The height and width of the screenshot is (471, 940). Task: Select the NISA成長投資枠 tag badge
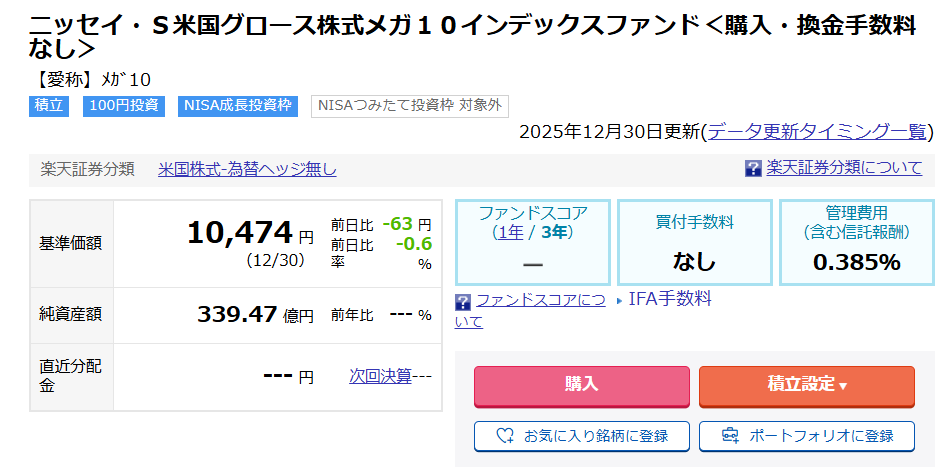pos(238,105)
